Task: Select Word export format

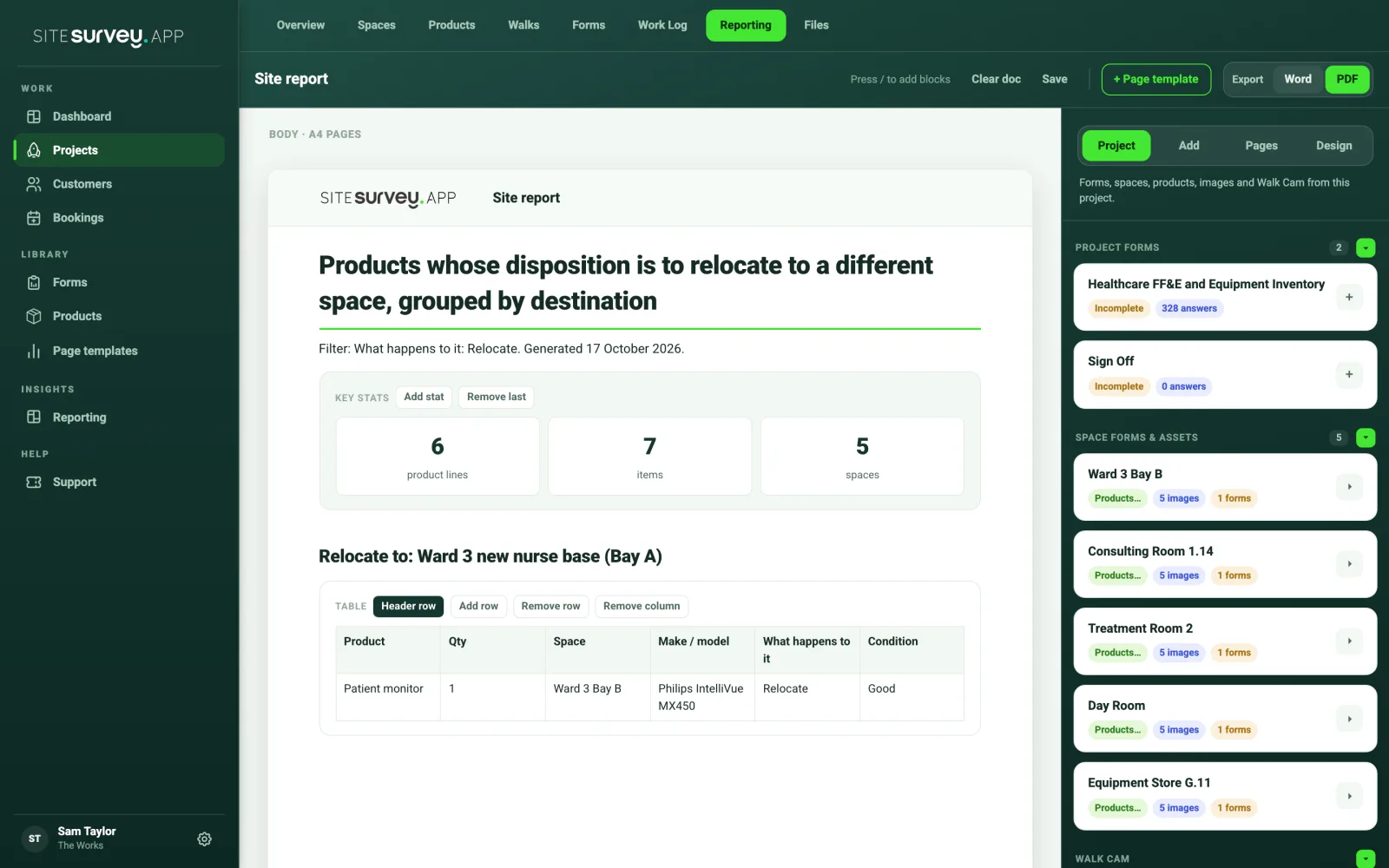Action: click(1298, 79)
